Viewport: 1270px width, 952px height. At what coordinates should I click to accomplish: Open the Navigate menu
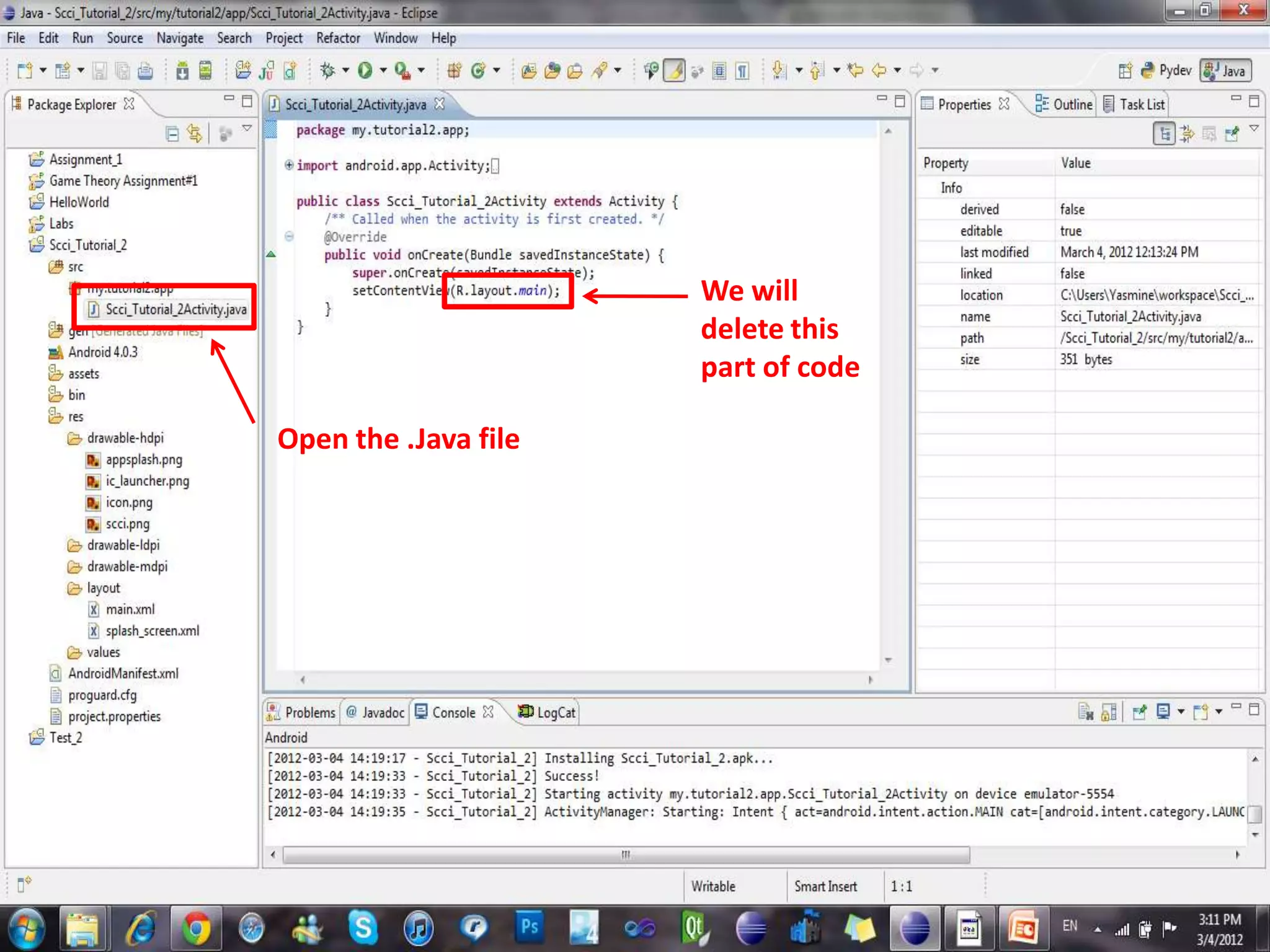(x=180, y=38)
